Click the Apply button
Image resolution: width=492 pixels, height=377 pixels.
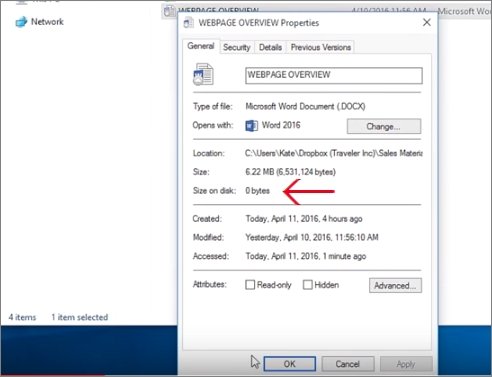(406, 364)
